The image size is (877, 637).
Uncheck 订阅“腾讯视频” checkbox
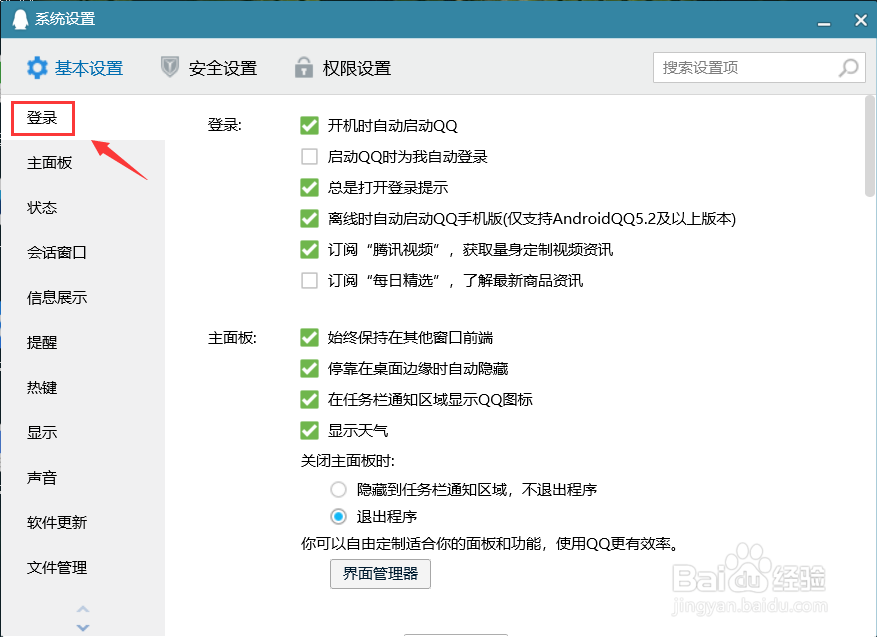pyautogui.click(x=309, y=249)
